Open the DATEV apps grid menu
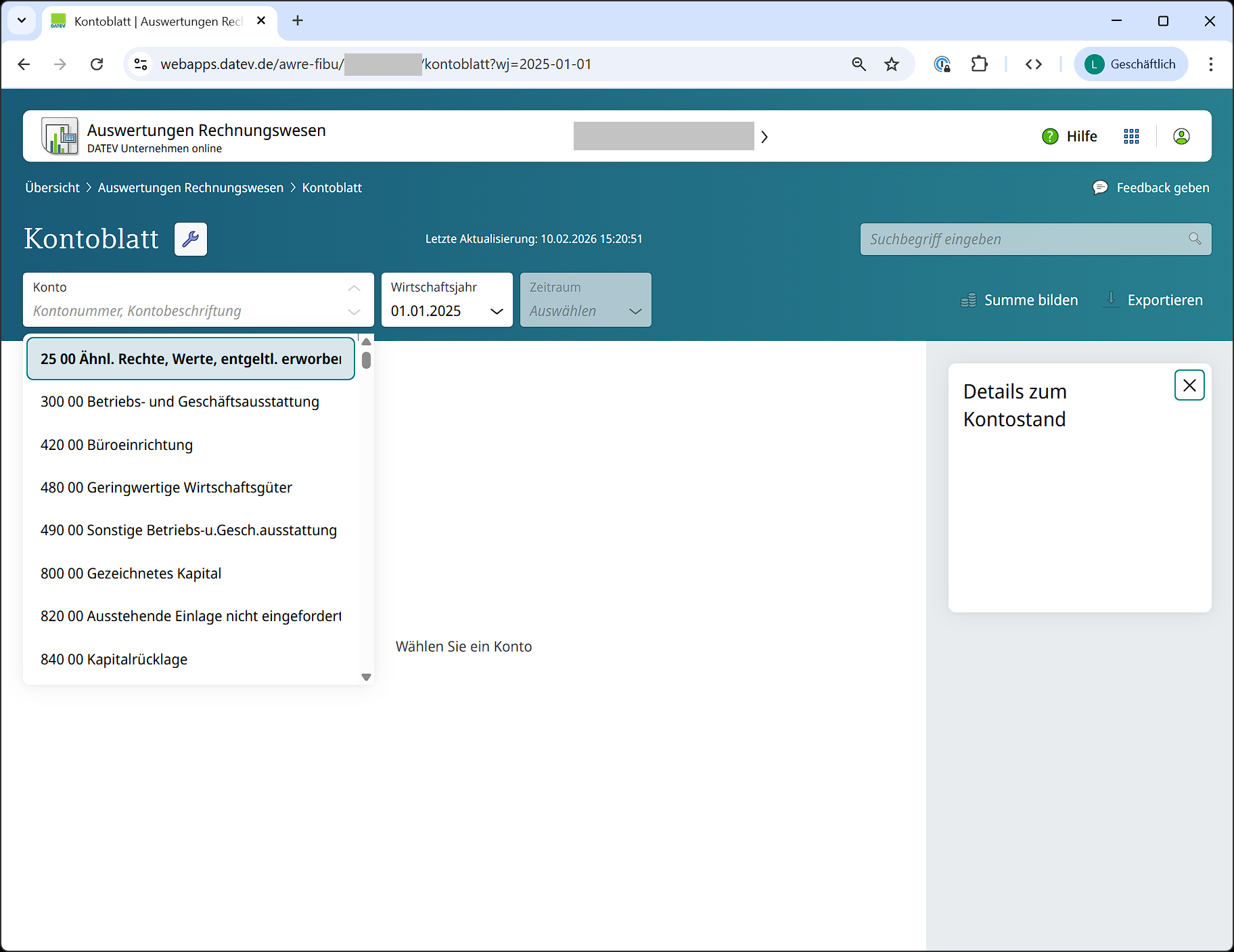Viewport: 1234px width, 952px height. coord(1131,137)
